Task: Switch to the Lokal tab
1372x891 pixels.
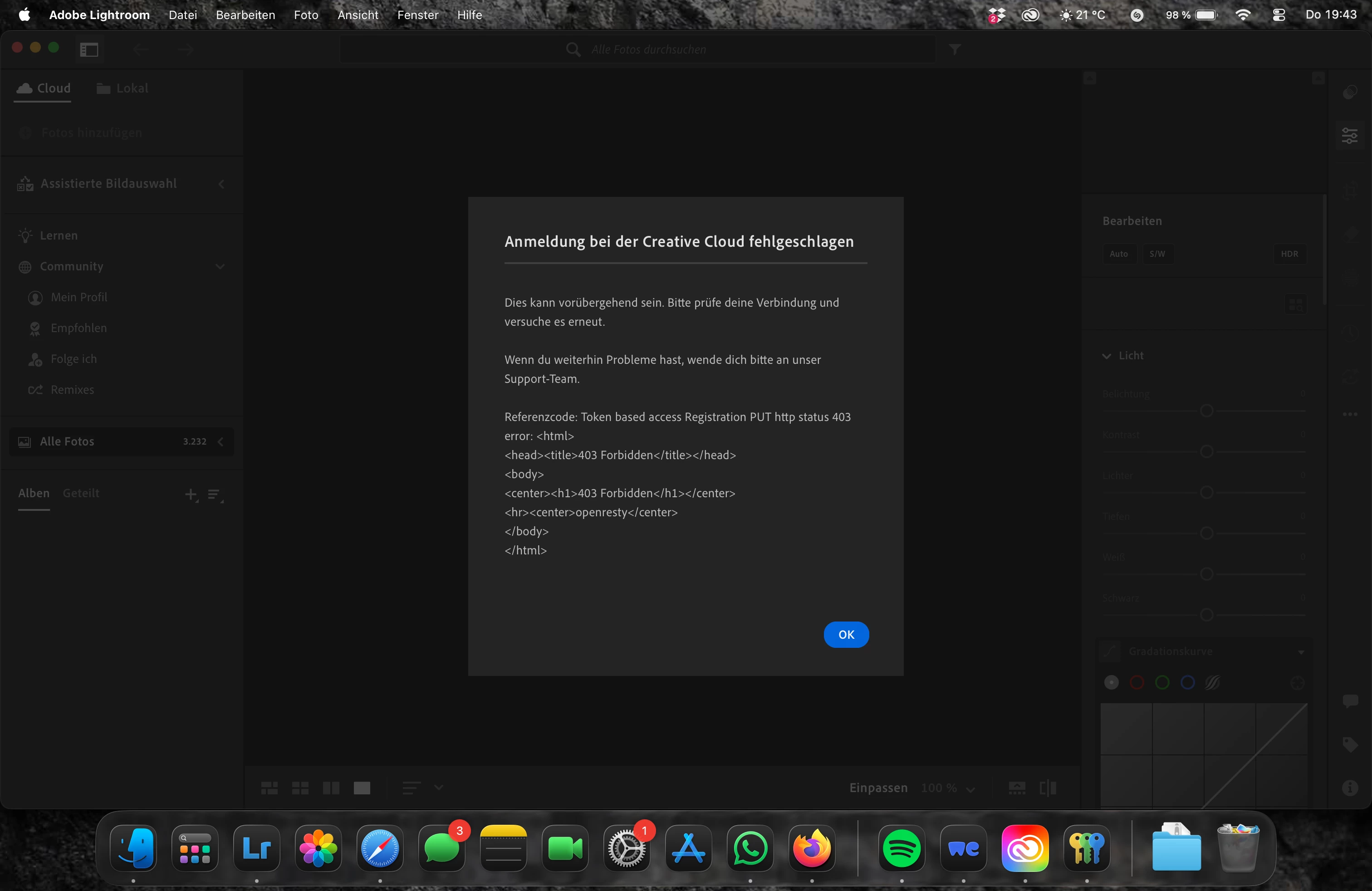Action: pyautogui.click(x=122, y=88)
